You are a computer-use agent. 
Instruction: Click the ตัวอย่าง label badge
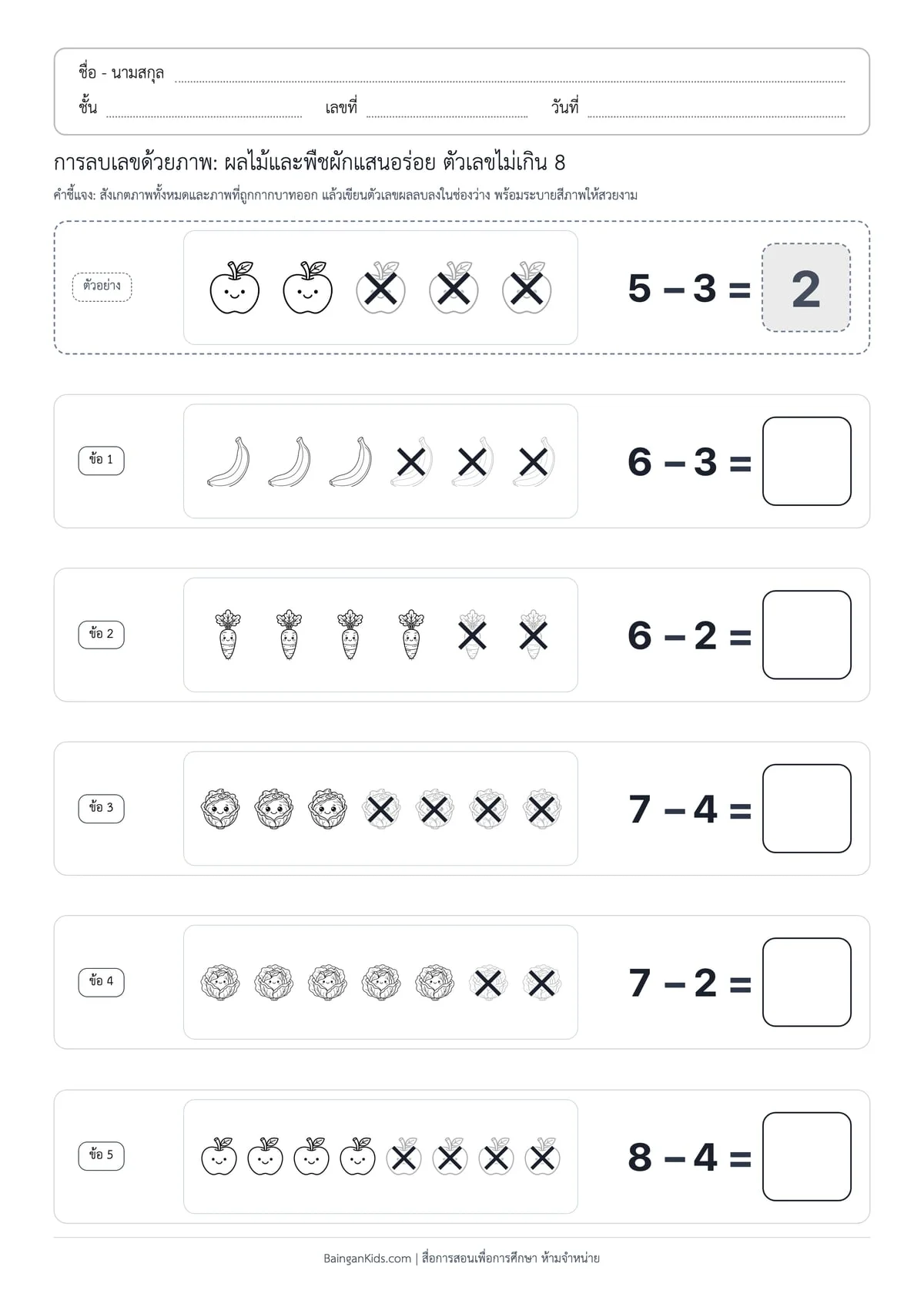point(102,287)
